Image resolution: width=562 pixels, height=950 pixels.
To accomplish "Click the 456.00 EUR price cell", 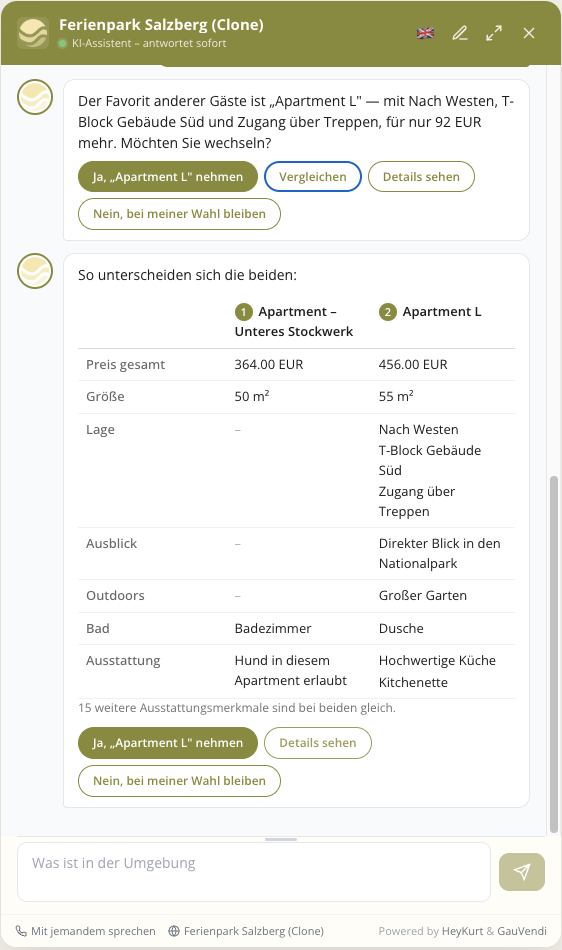I will click(x=413, y=365).
